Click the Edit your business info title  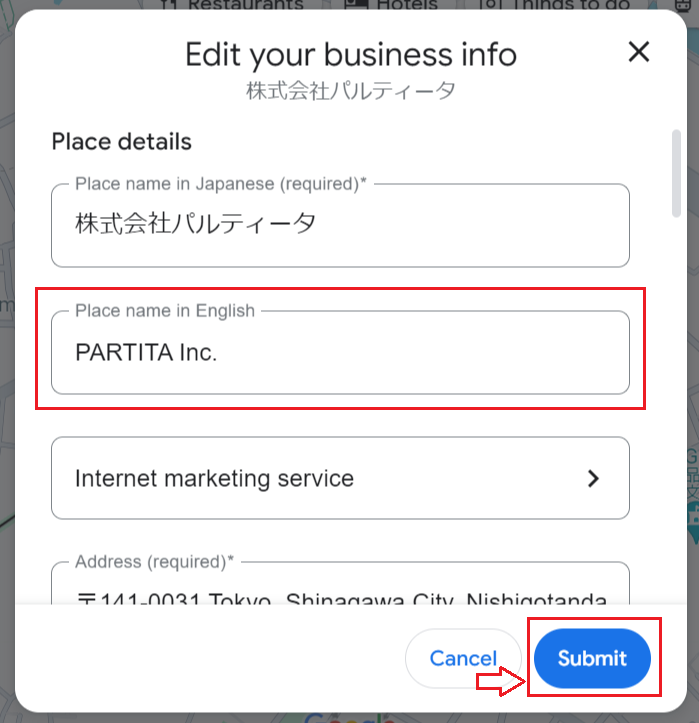pos(351,55)
